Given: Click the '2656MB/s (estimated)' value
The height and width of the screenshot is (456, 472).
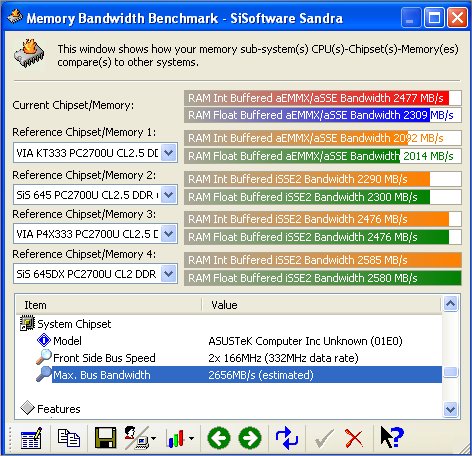Looking at the screenshot, I should 261,375.
